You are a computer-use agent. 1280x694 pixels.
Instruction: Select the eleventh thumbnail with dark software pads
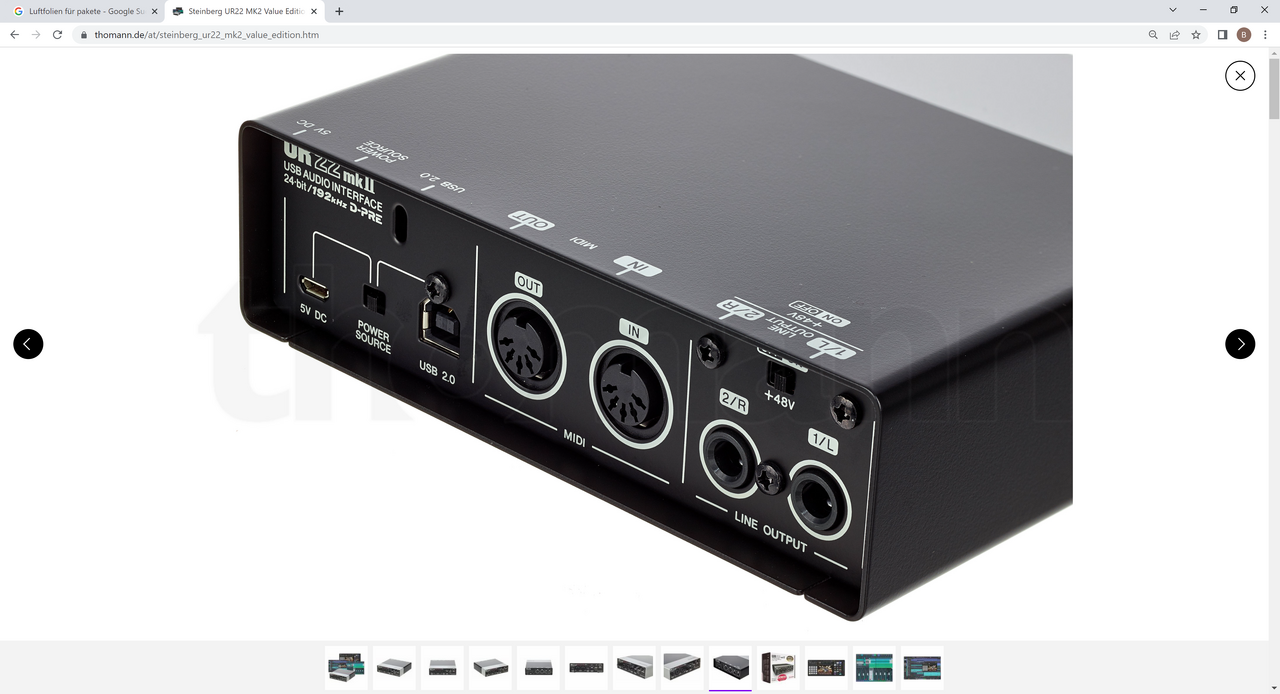click(826, 667)
